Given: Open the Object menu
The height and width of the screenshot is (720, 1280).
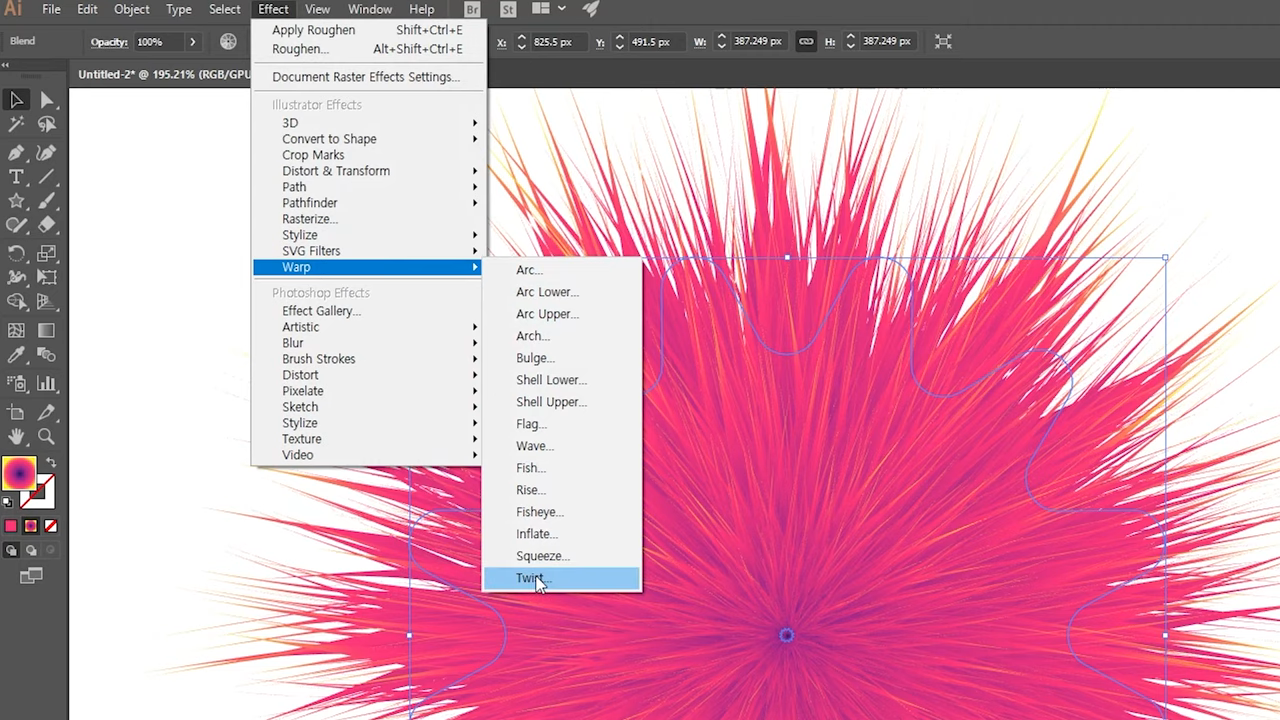Looking at the screenshot, I should pyautogui.click(x=132, y=9).
